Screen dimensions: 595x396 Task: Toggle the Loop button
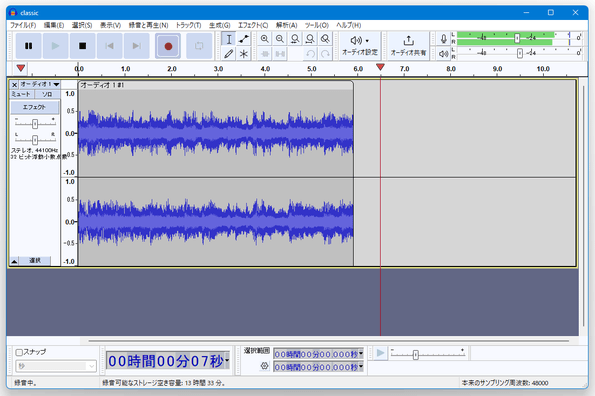199,46
